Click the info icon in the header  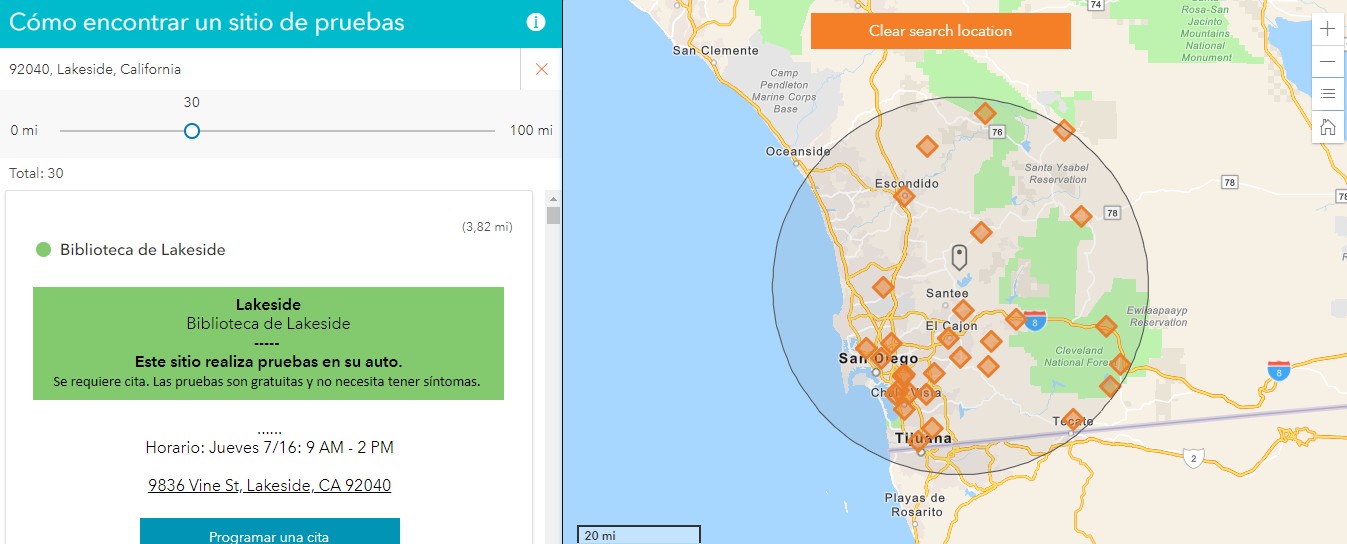point(536,23)
